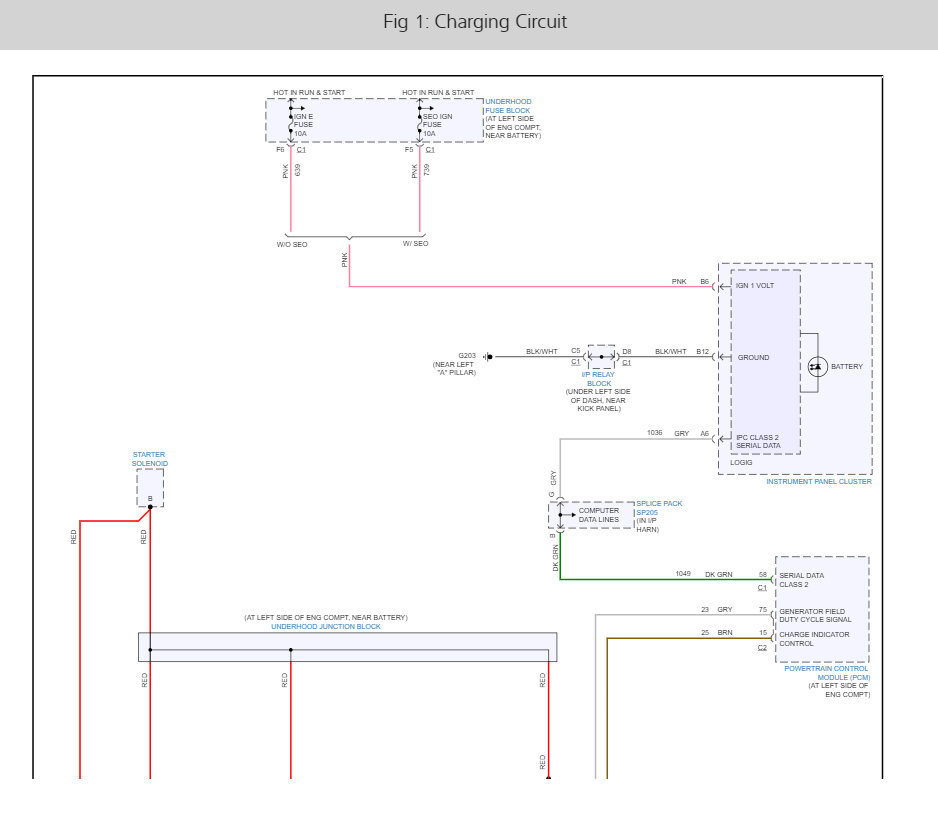Click the LOGIC label in the cluster
Screen dimensions: 938x816
tap(741, 462)
